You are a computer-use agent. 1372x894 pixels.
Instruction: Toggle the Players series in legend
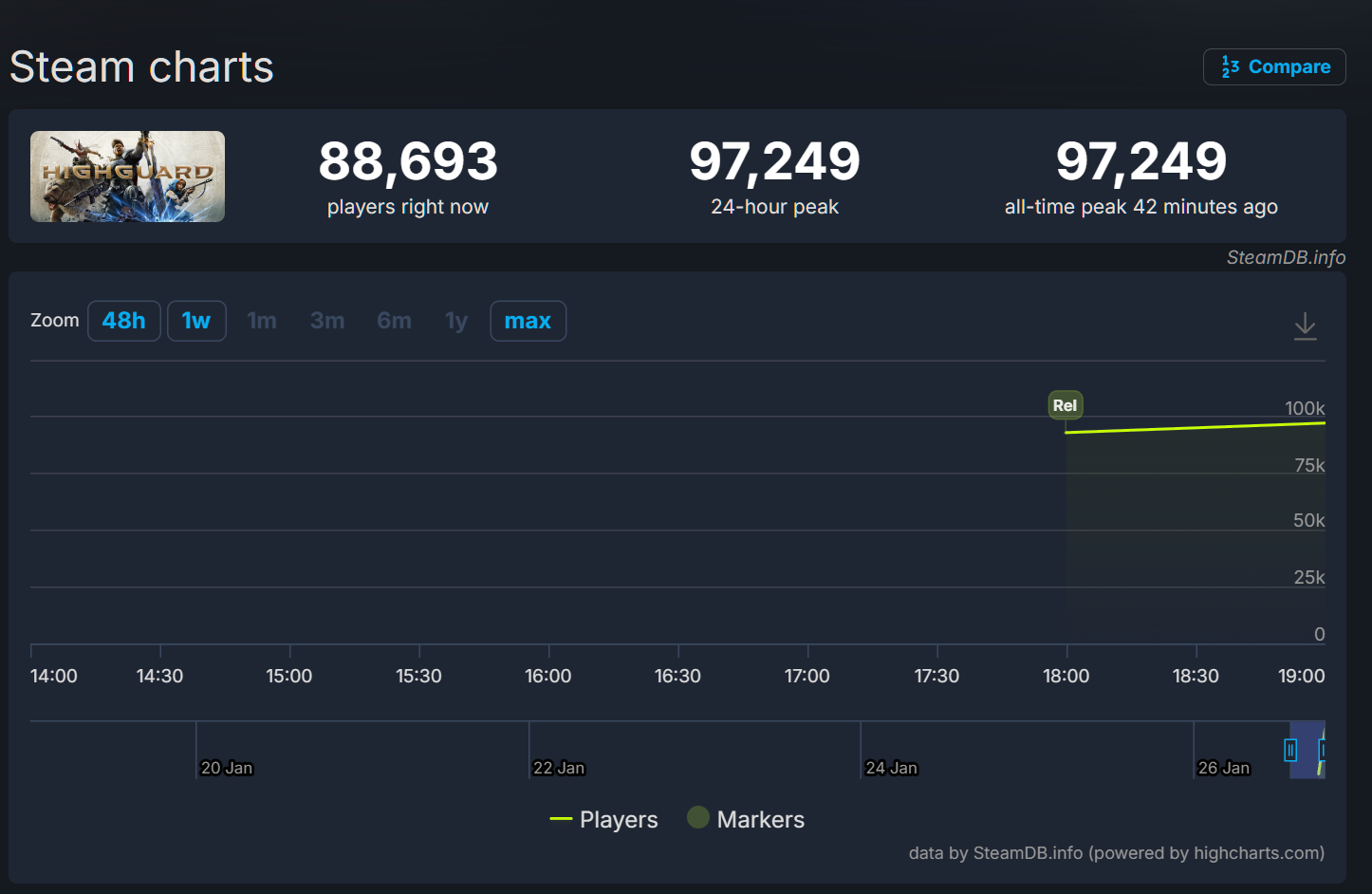(604, 819)
